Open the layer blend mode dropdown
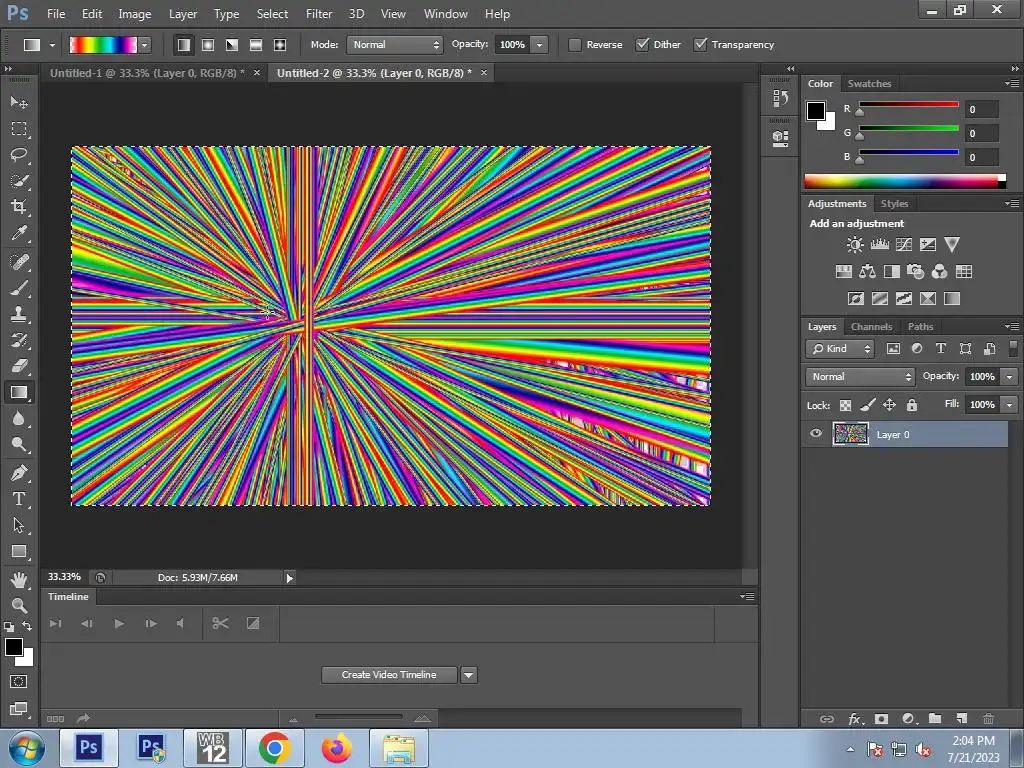This screenshot has width=1024, height=768. coord(860,377)
